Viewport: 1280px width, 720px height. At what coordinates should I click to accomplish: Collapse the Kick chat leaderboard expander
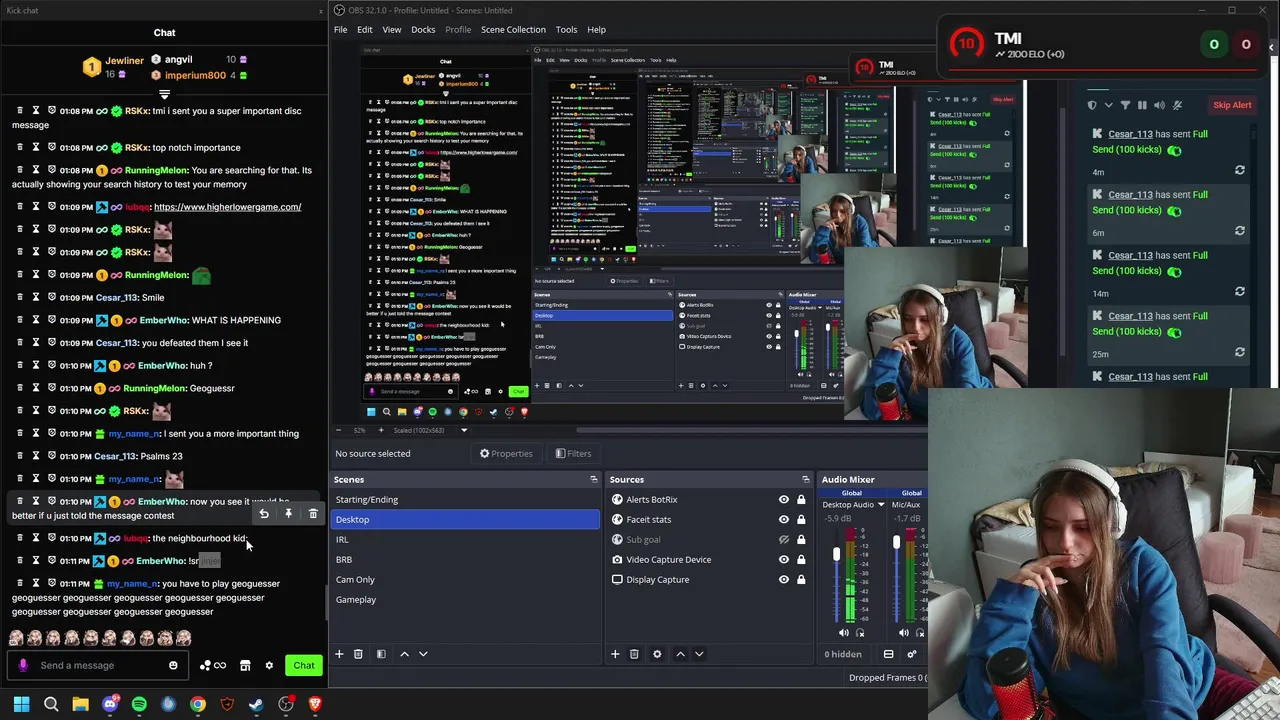tap(164, 95)
